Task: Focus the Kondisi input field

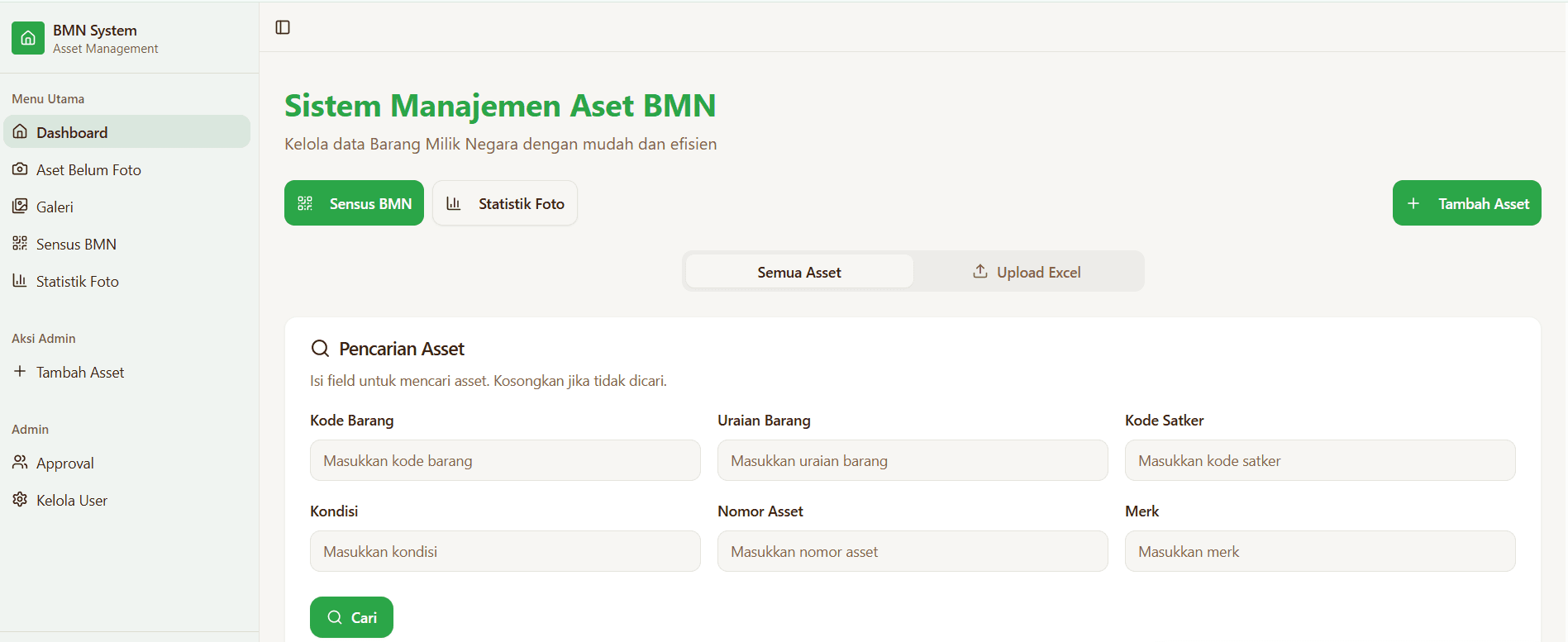Action: (505, 551)
